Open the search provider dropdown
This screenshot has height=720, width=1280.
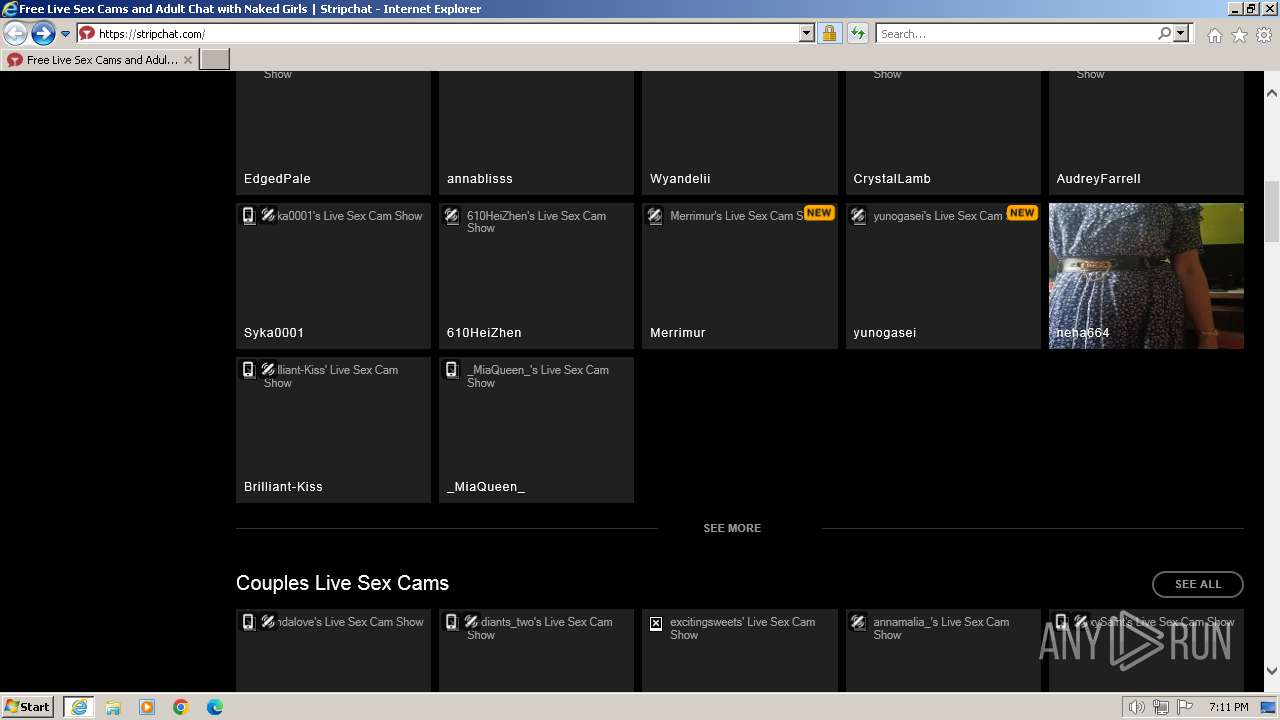[x=1181, y=33]
